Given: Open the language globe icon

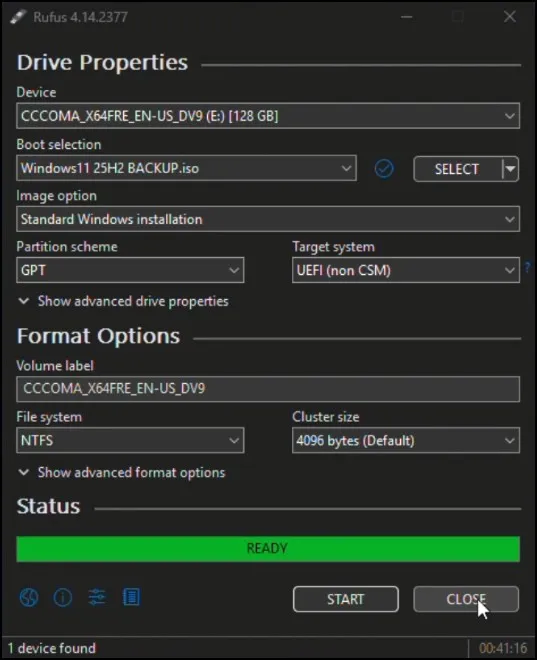Looking at the screenshot, I should [x=29, y=597].
